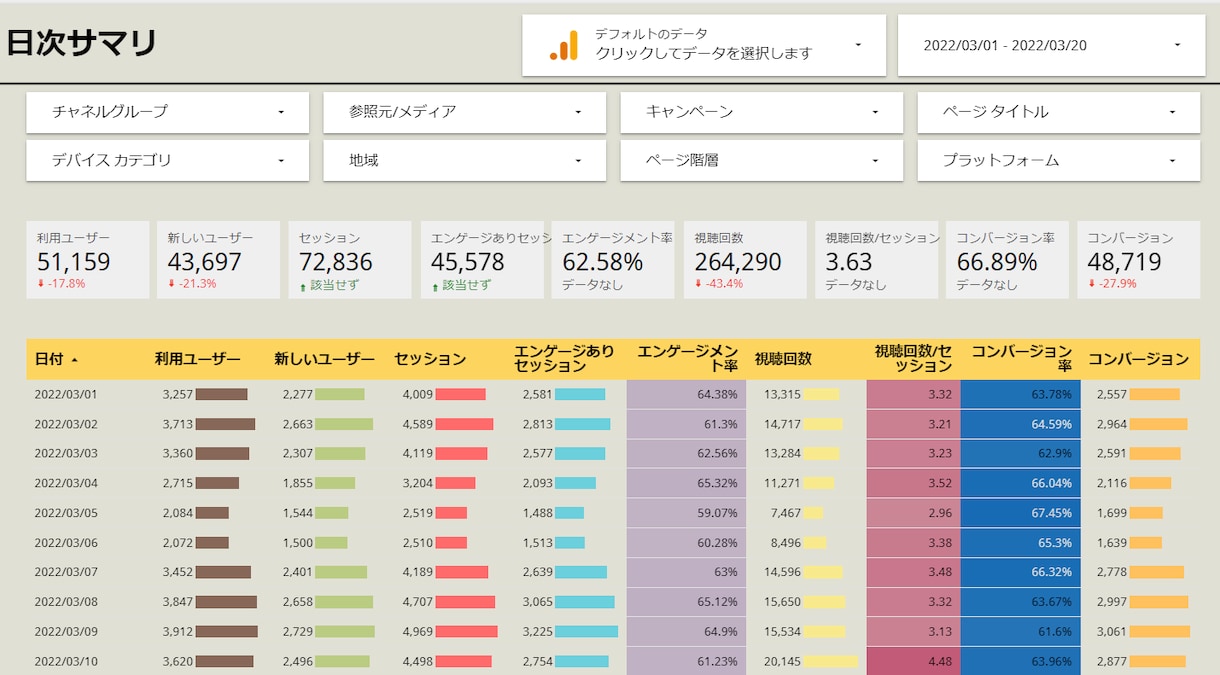Expand the ページ階層 filter dropdown
The height and width of the screenshot is (675, 1220).
[x=761, y=160]
